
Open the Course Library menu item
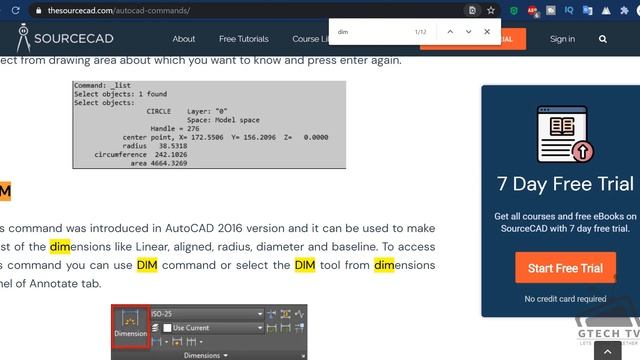pyautogui.click(x=311, y=39)
